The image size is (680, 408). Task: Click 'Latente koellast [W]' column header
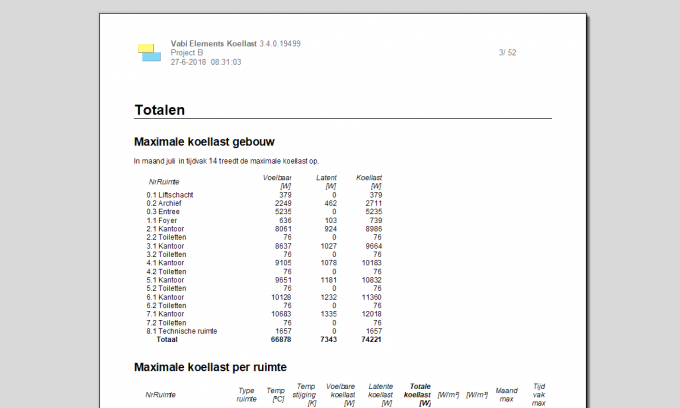381,395
